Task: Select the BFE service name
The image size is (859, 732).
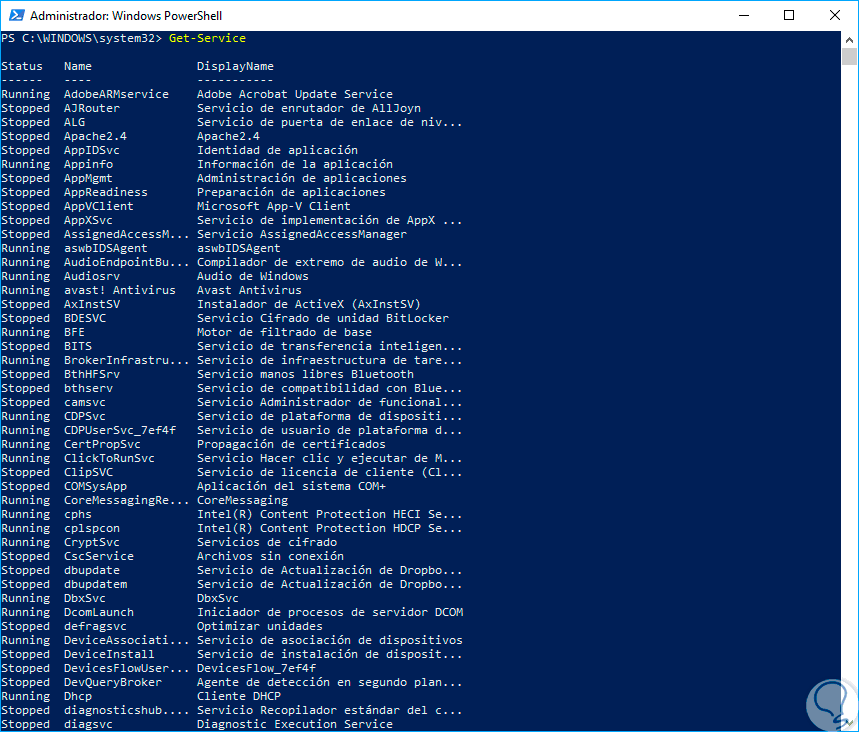Action: pos(75,333)
